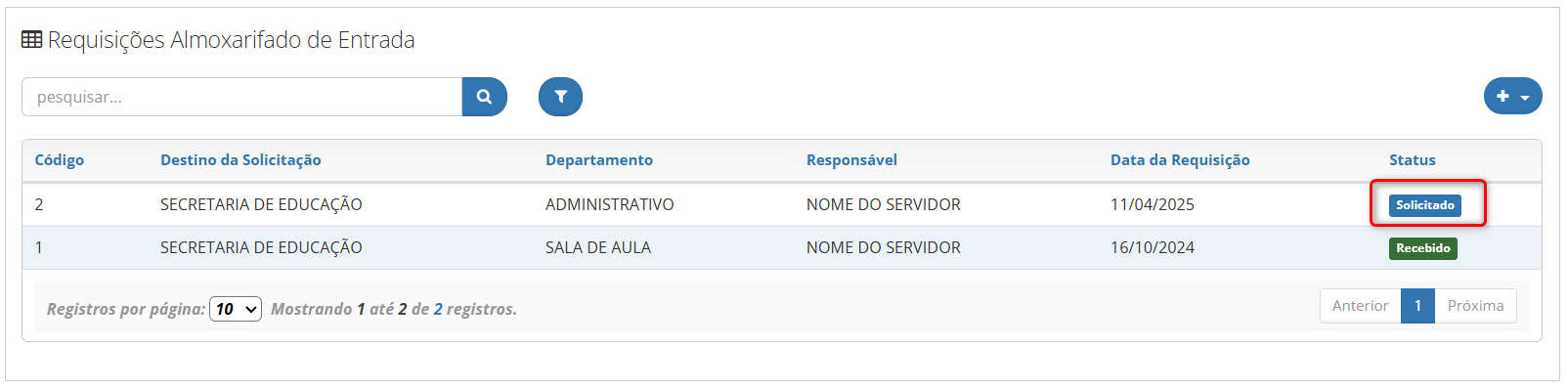Go to the Anterior page
The width and height of the screenshot is (1568, 390).
click(1360, 306)
